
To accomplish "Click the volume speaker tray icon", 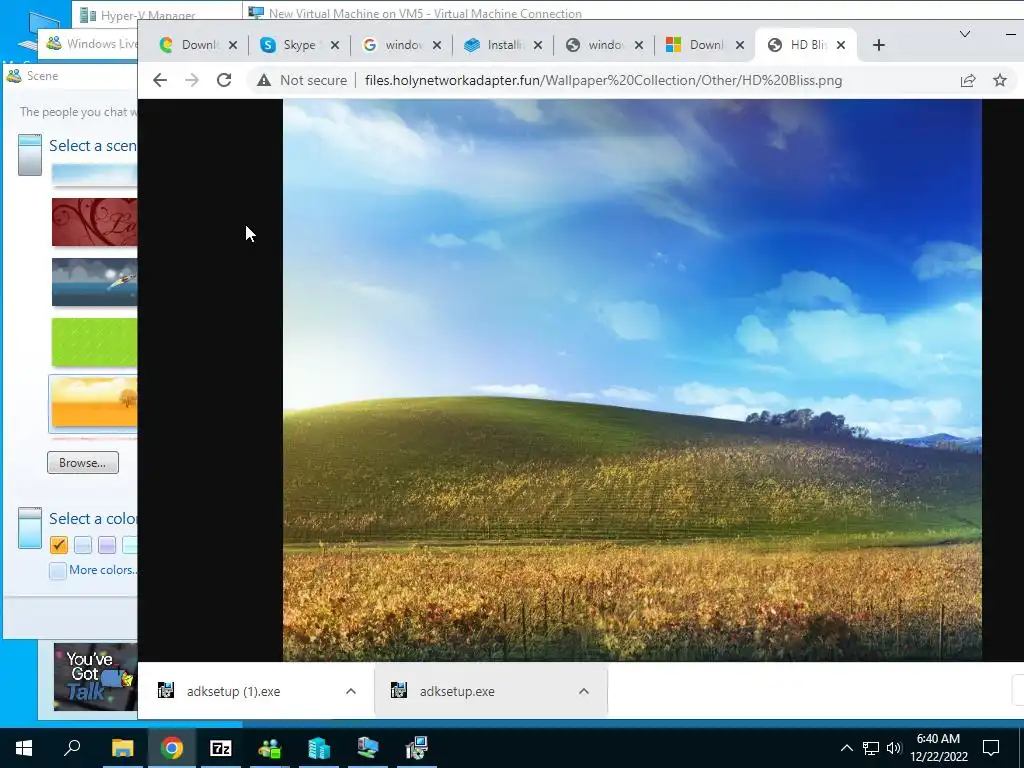I will tap(893, 748).
